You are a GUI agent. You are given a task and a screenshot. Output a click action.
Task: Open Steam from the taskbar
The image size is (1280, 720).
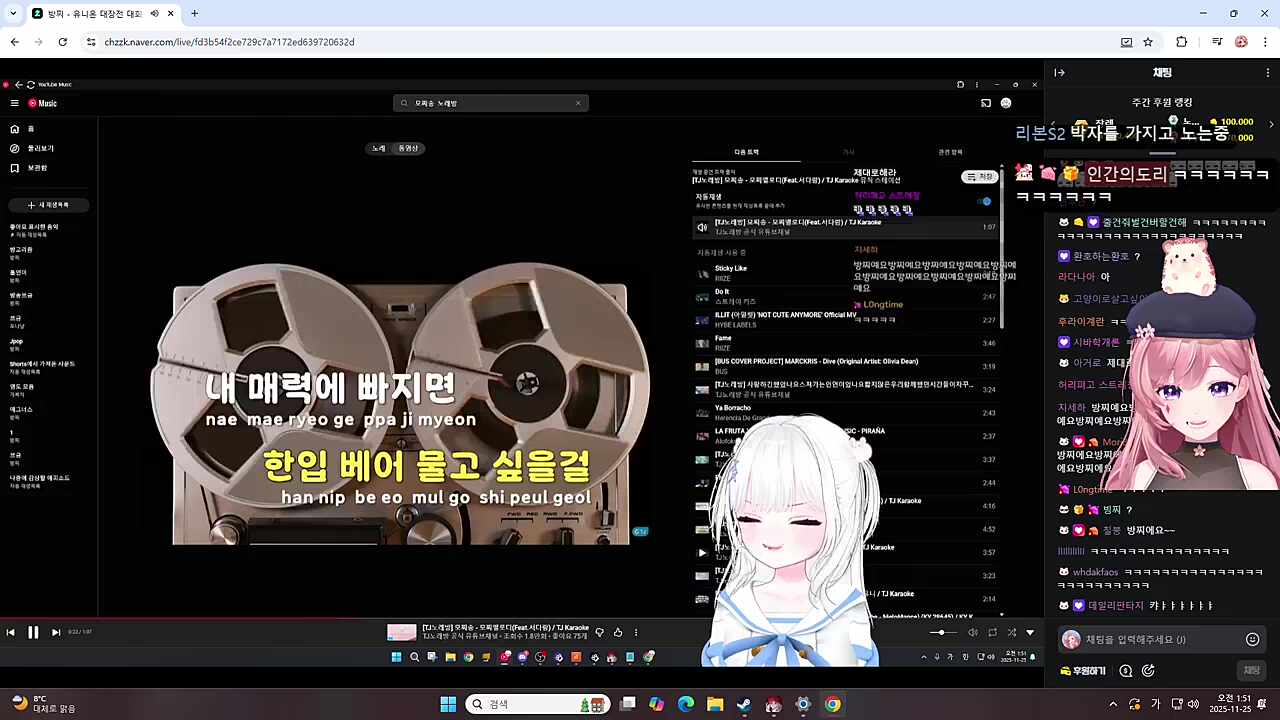pos(744,704)
